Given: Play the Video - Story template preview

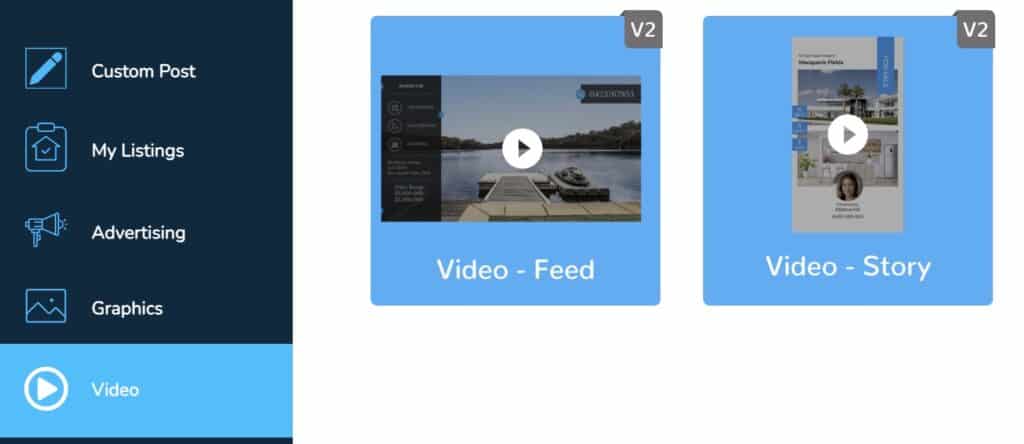Looking at the screenshot, I should click(x=848, y=135).
